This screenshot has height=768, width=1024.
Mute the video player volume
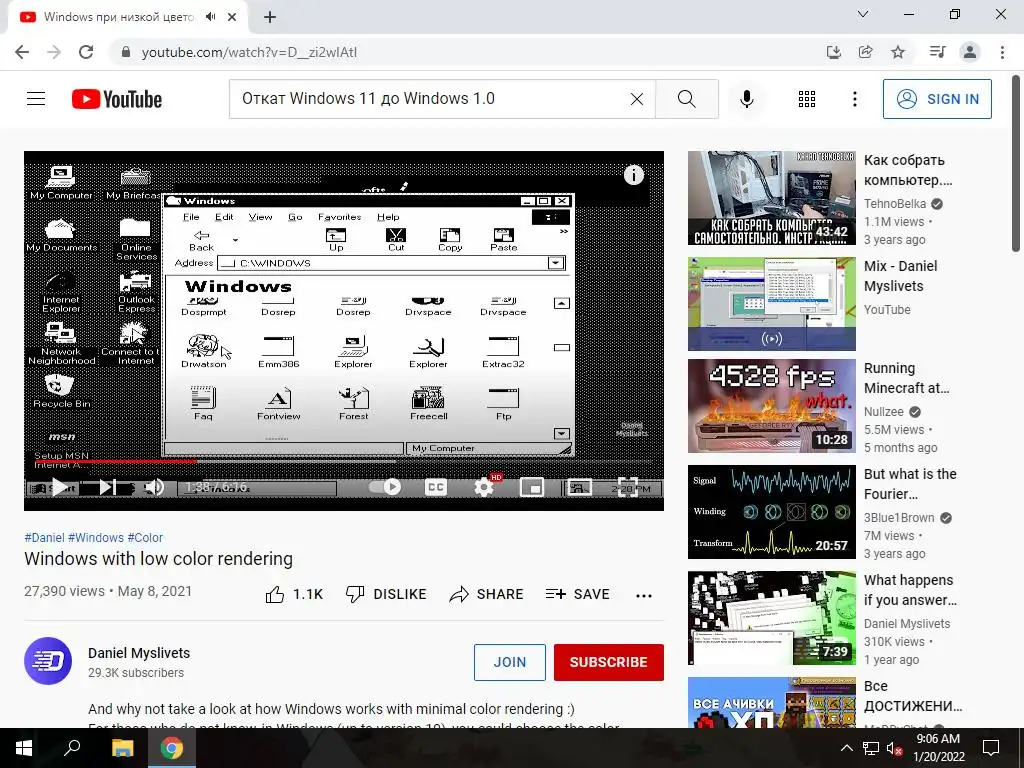click(x=154, y=487)
